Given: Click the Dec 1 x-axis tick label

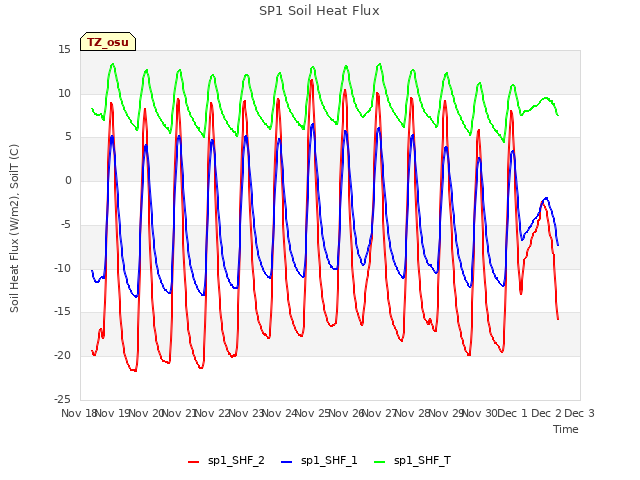Looking at the screenshot, I should click(512, 413).
